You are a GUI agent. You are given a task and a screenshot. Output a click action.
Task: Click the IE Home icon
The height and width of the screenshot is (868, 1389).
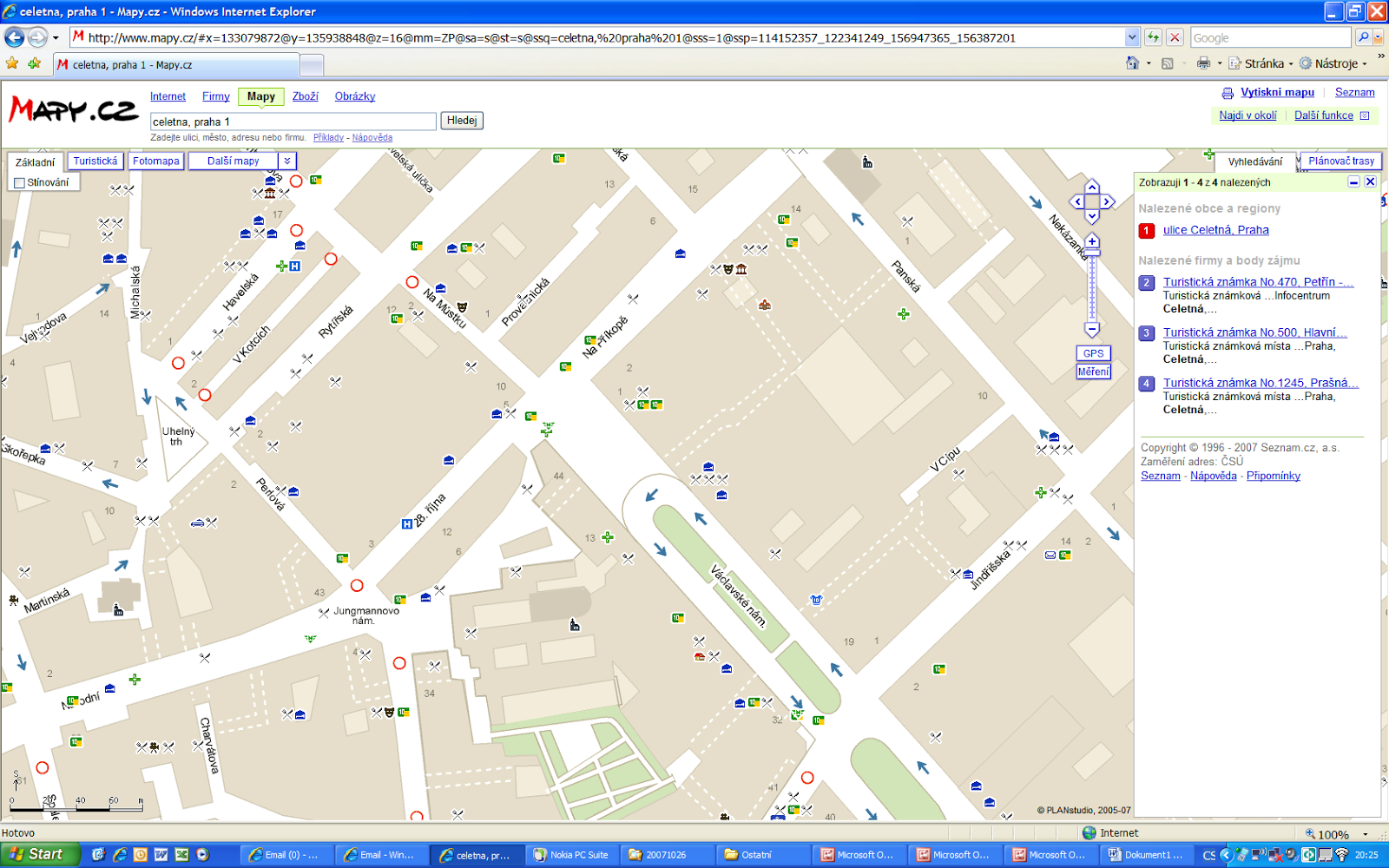click(1132, 63)
